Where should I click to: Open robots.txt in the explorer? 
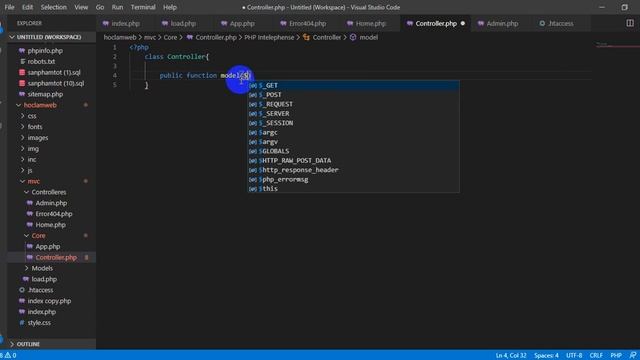click(41, 62)
